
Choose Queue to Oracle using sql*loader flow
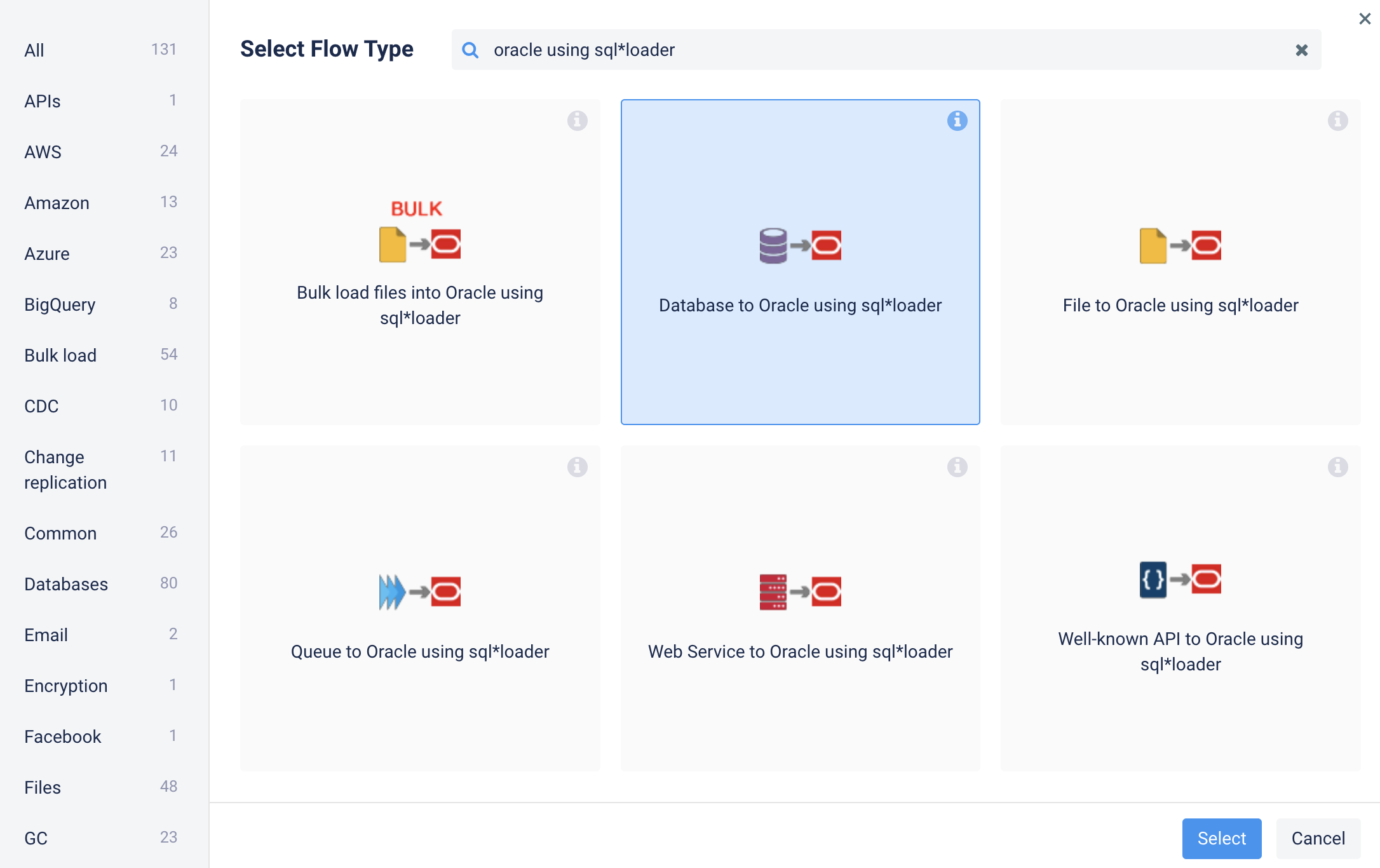pos(420,608)
